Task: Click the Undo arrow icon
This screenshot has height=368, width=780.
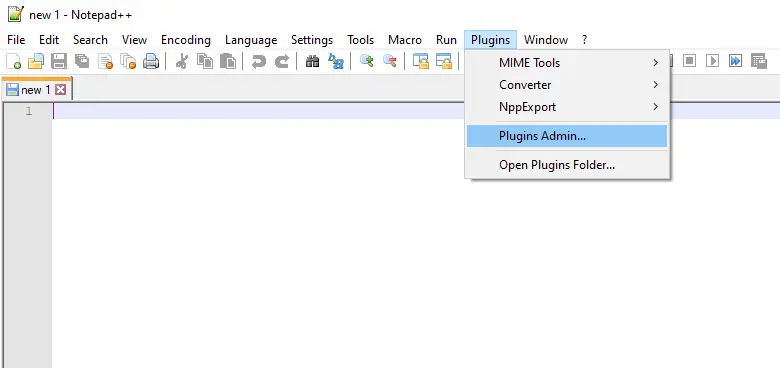Action: pos(259,62)
